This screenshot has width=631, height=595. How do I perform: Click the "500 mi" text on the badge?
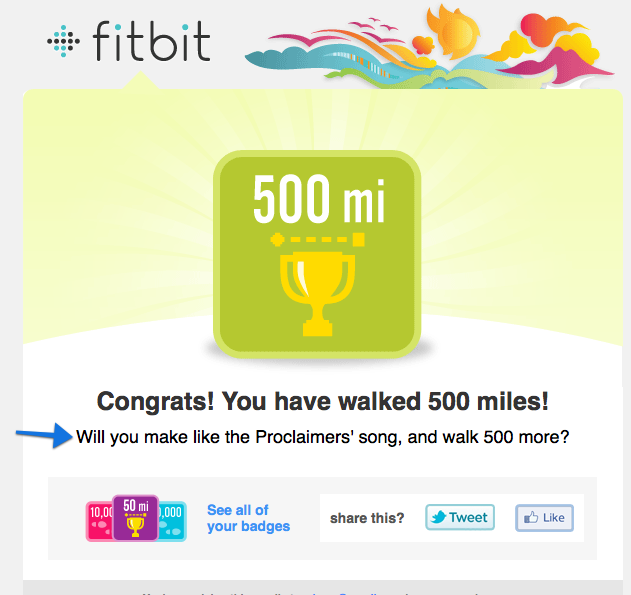coord(319,201)
